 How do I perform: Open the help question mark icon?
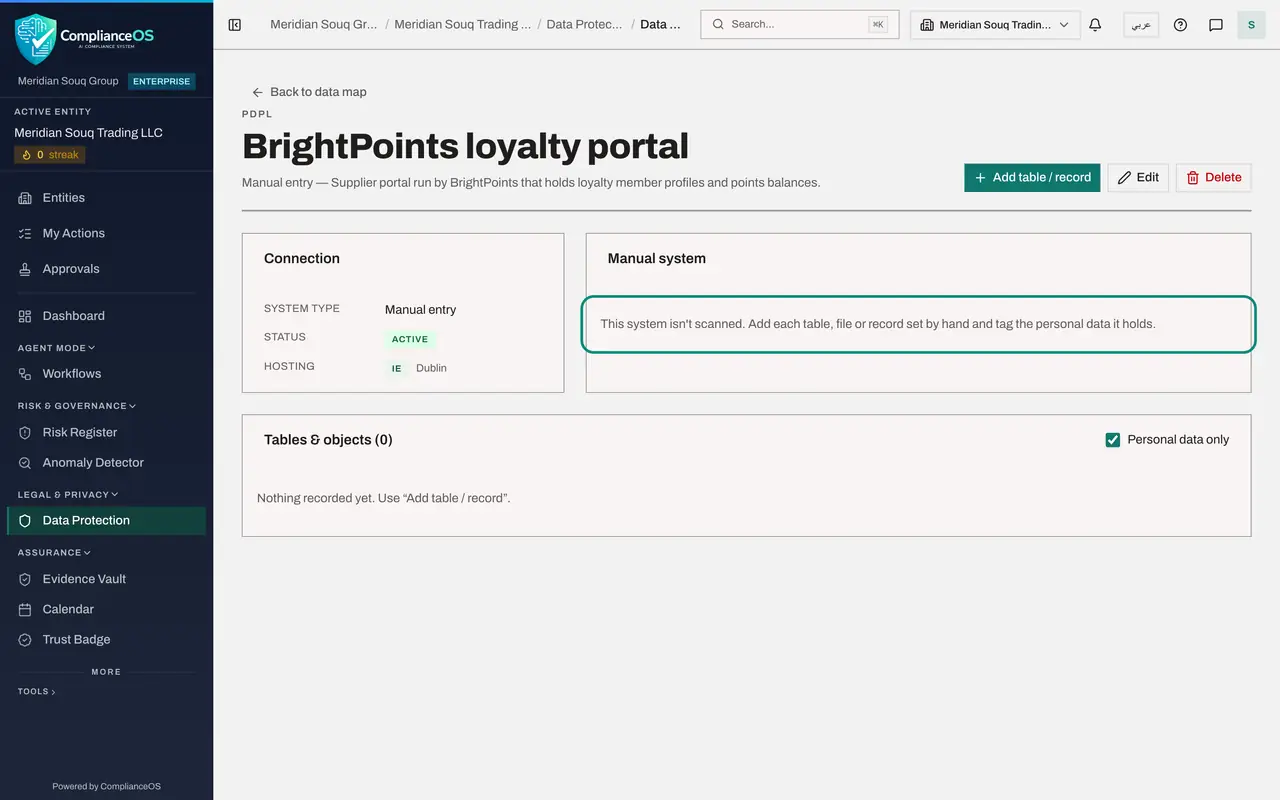[1180, 25]
